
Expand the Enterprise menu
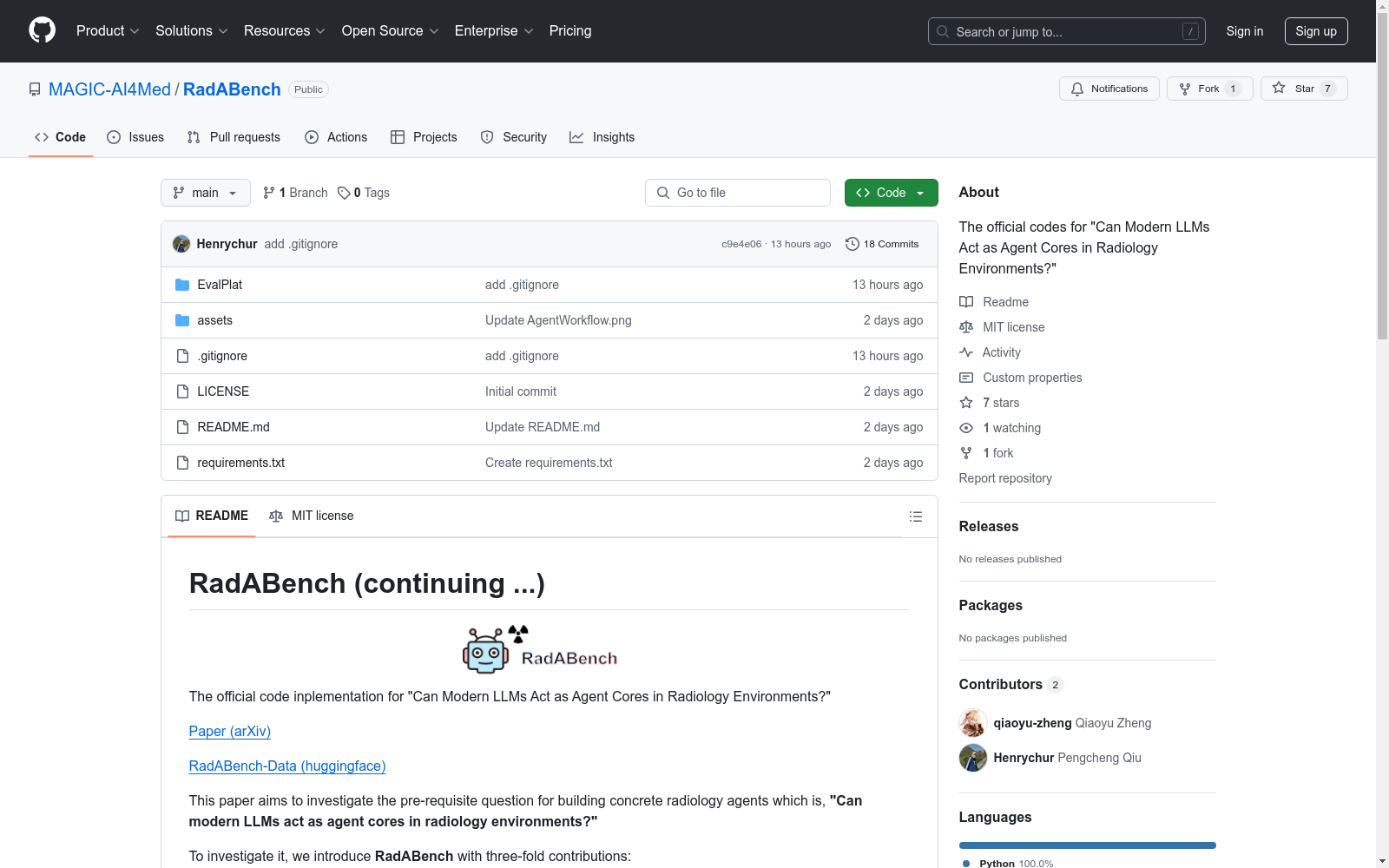[x=494, y=31]
